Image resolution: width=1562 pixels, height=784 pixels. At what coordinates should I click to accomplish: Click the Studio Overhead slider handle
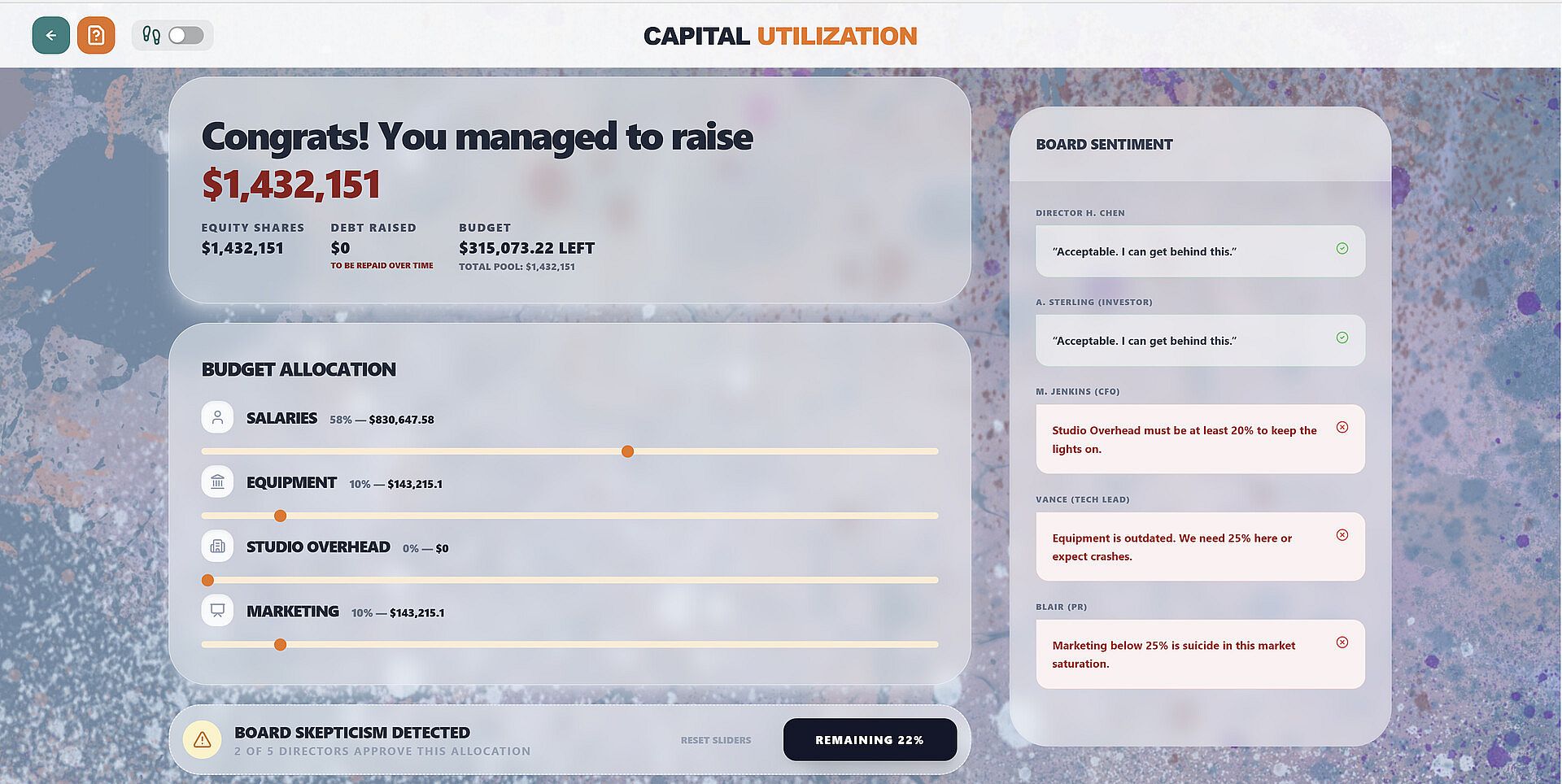click(207, 580)
